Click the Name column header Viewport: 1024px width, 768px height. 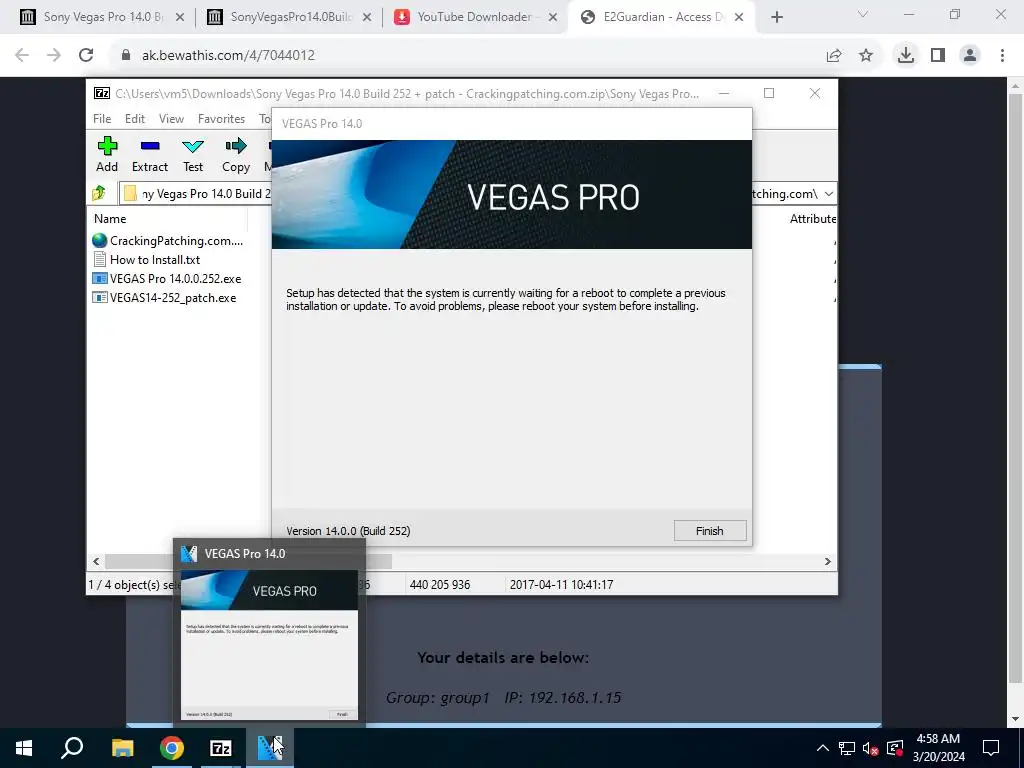coord(110,219)
